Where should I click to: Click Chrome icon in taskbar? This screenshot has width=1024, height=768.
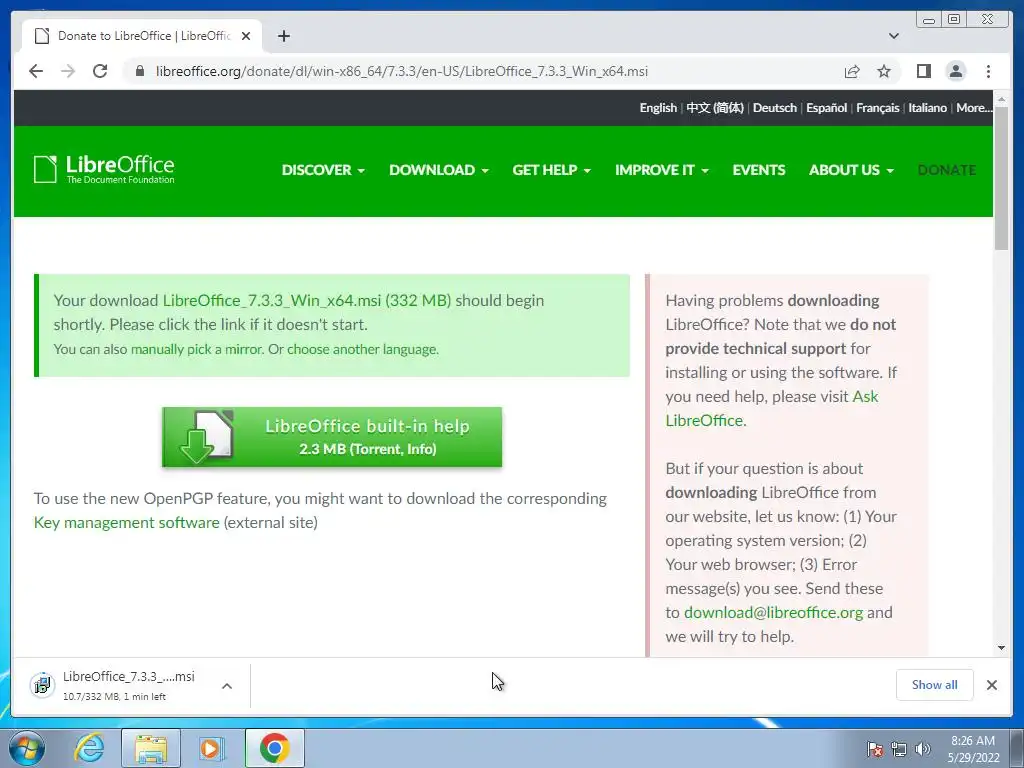point(274,748)
